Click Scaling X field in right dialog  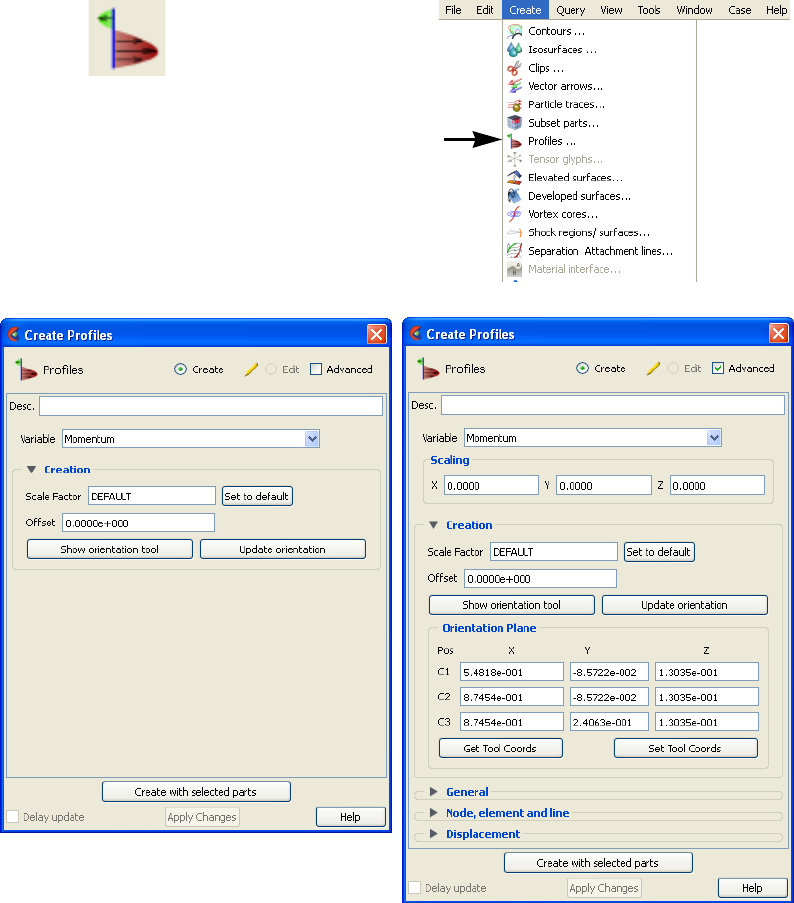click(491, 485)
